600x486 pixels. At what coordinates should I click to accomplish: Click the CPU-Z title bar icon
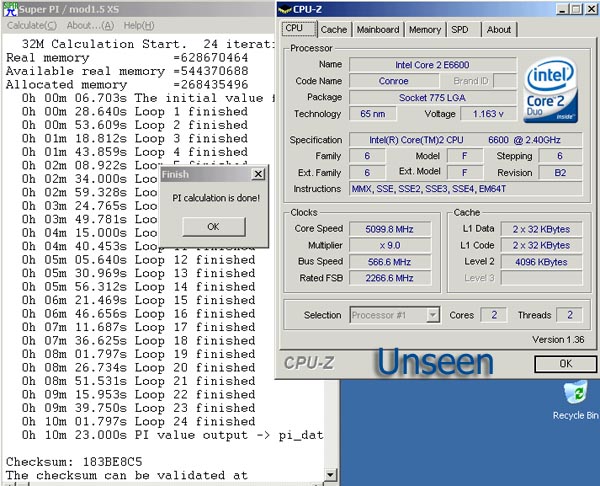tap(285, 10)
